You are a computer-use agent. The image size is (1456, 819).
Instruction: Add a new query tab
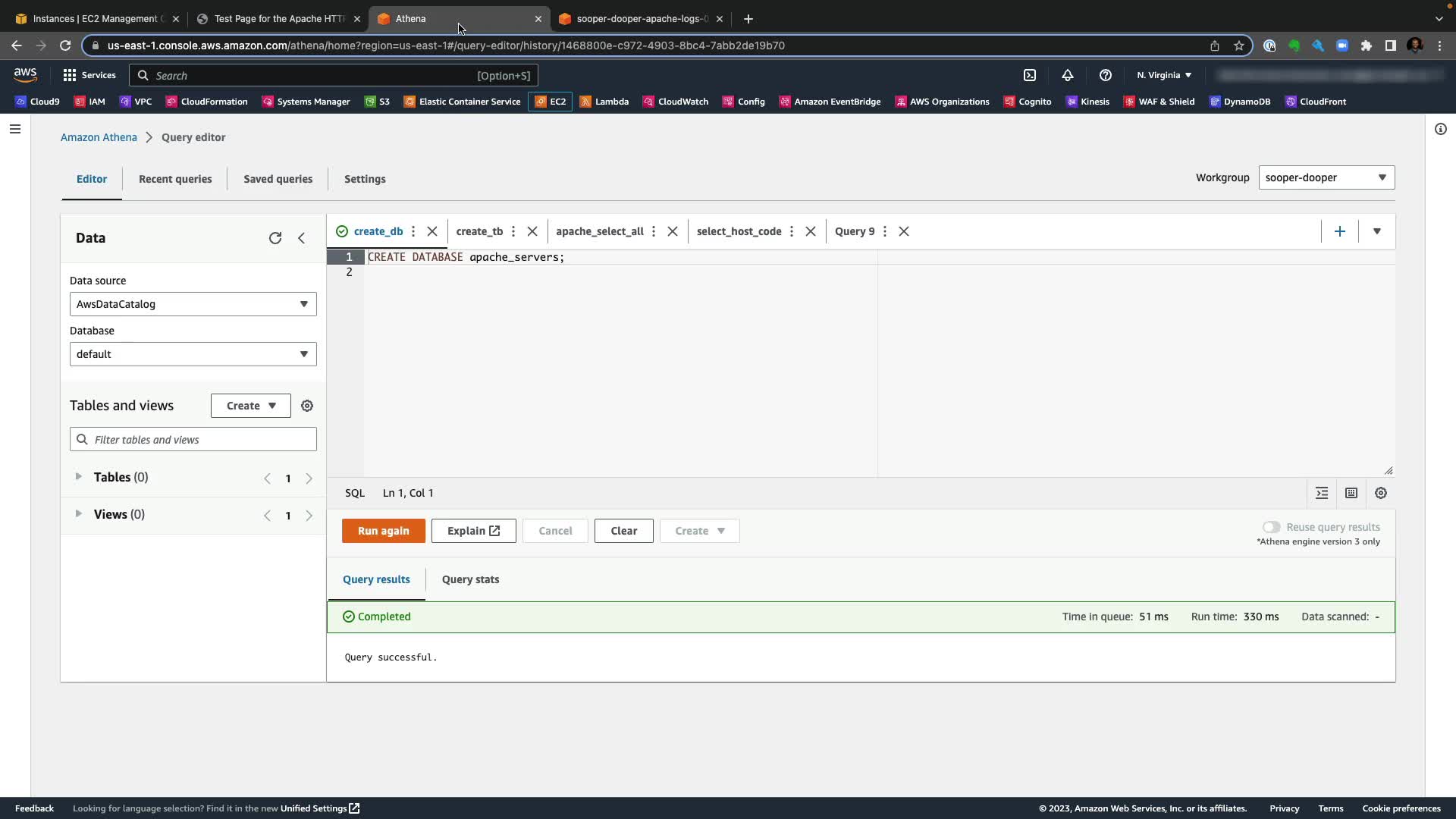pyautogui.click(x=1339, y=231)
